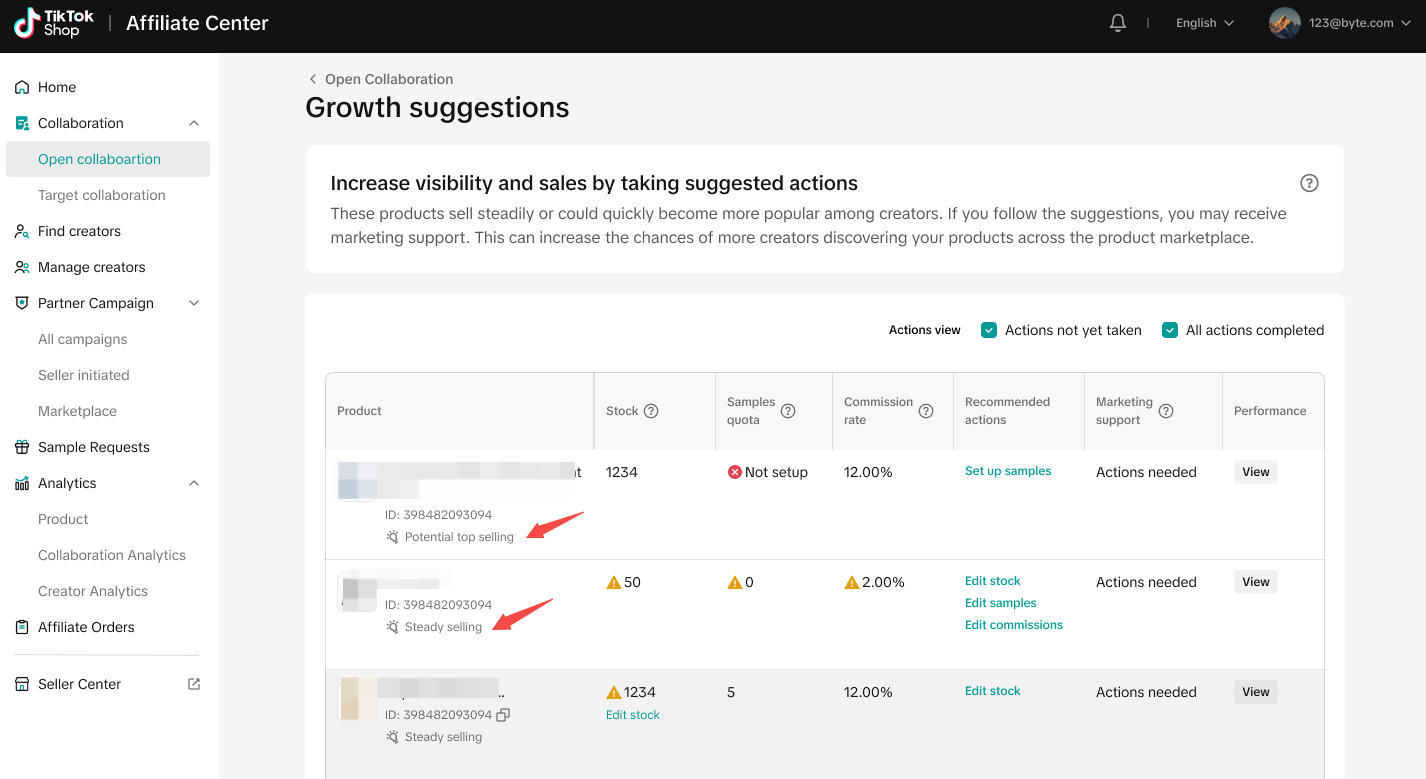Collapse the Collaboration sidebar section

click(194, 123)
